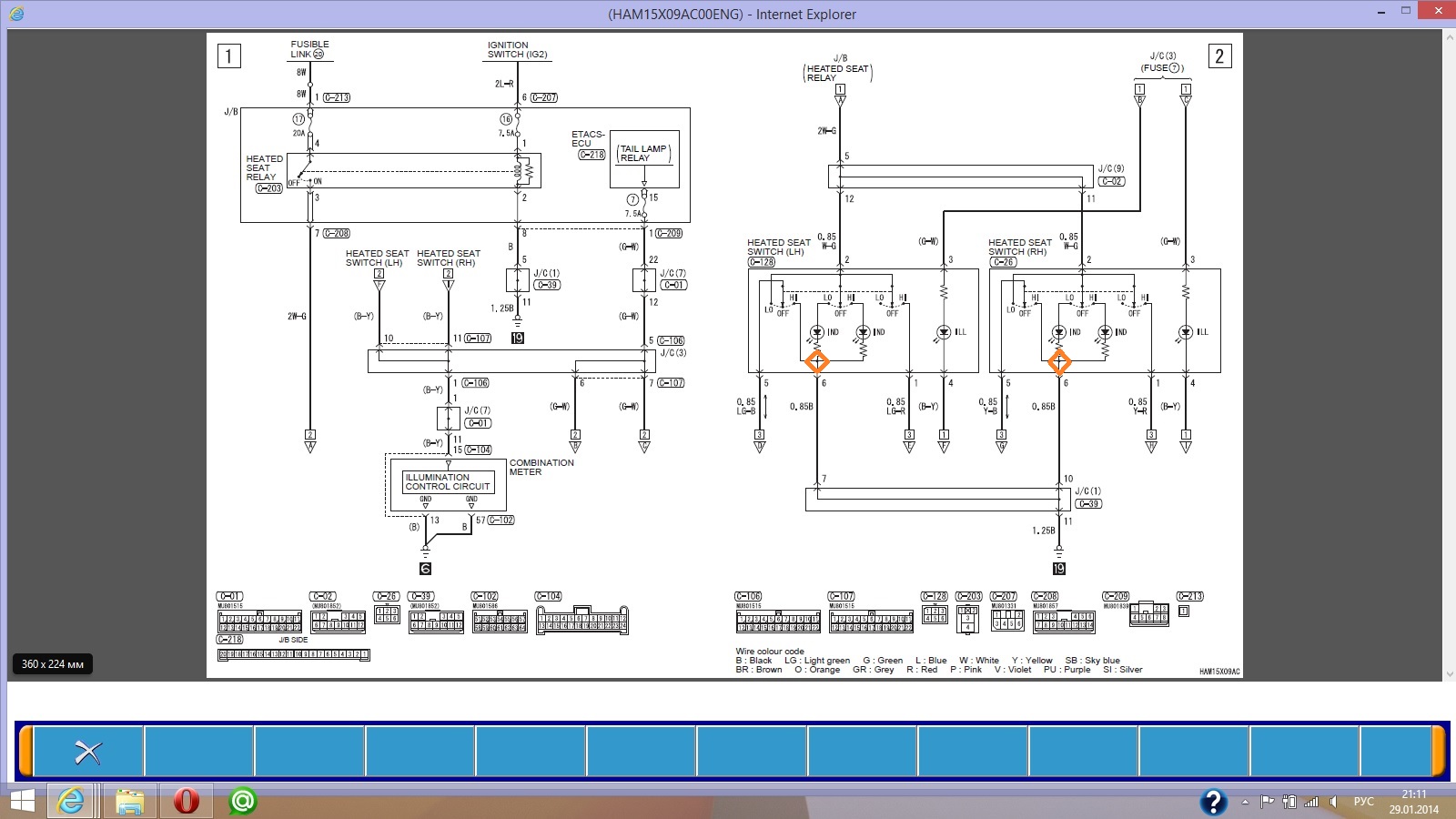Click the Internet Explorer icon in the title bar

tap(16, 14)
